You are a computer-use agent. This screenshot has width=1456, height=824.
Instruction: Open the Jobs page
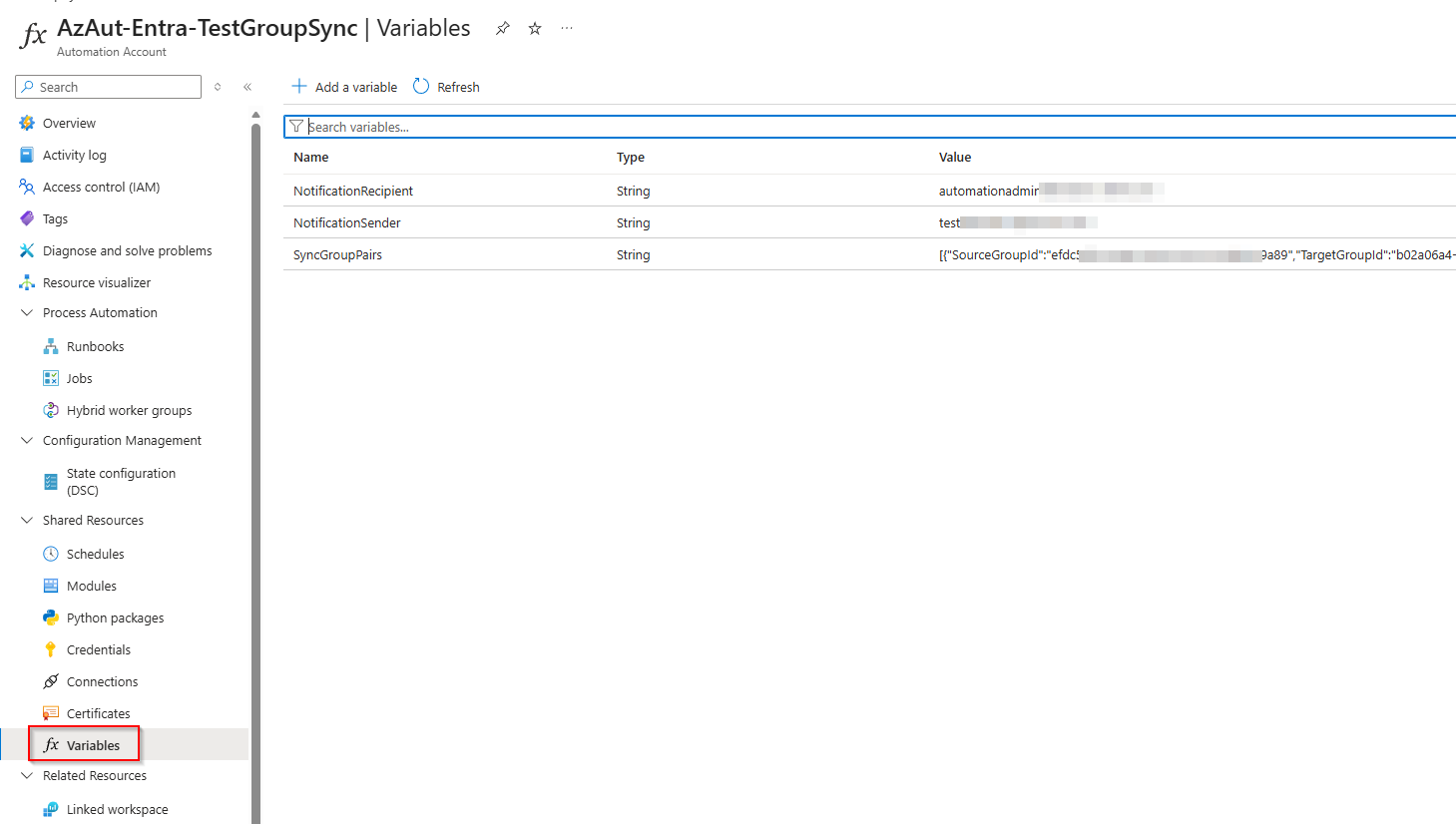pyautogui.click(x=79, y=378)
